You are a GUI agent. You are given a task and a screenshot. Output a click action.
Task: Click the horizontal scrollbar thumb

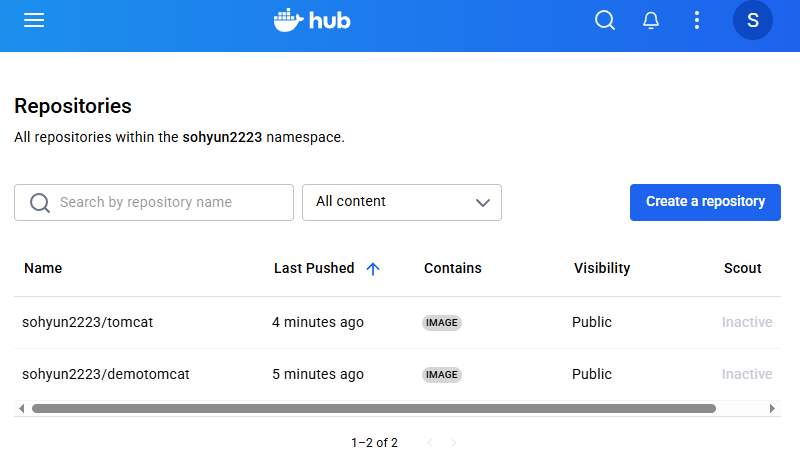click(x=373, y=408)
